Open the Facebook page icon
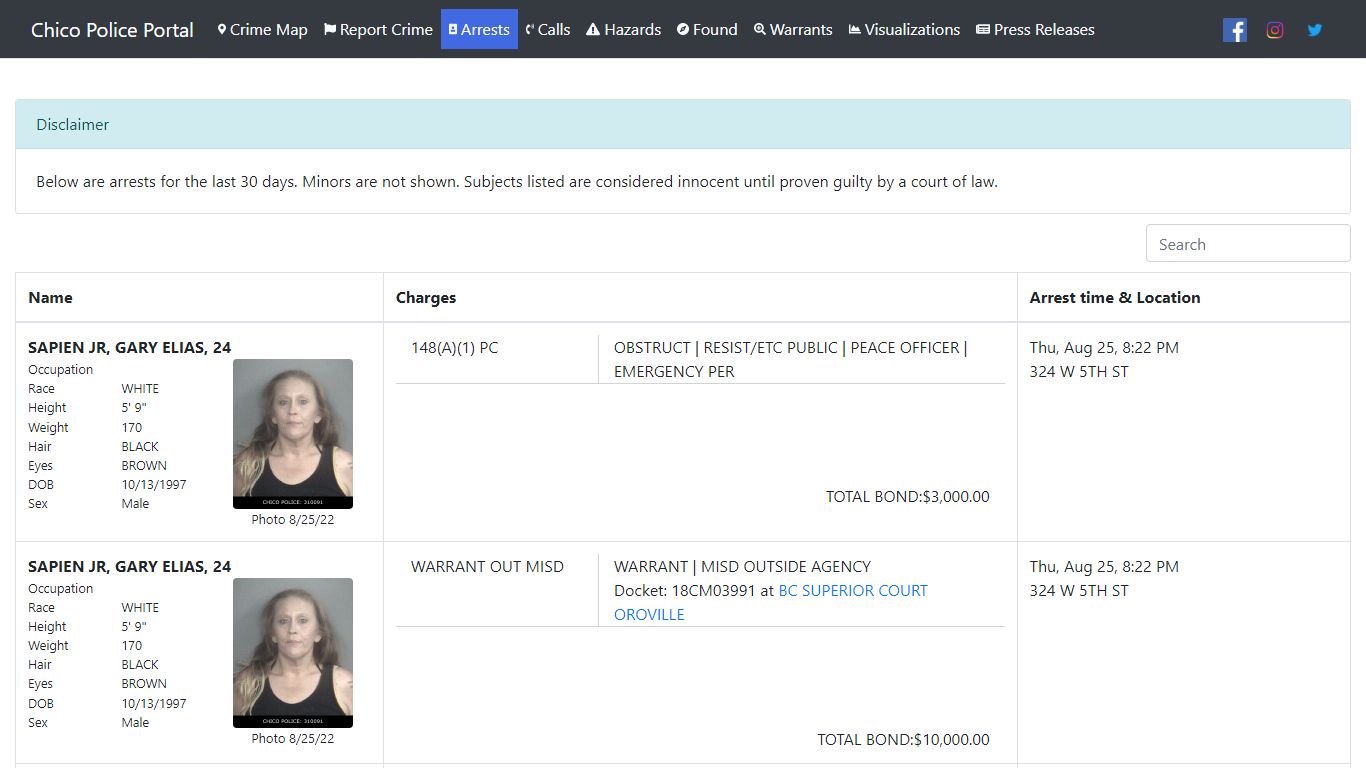Viewport: 1366px width, 768px height. click(1235, 30)
